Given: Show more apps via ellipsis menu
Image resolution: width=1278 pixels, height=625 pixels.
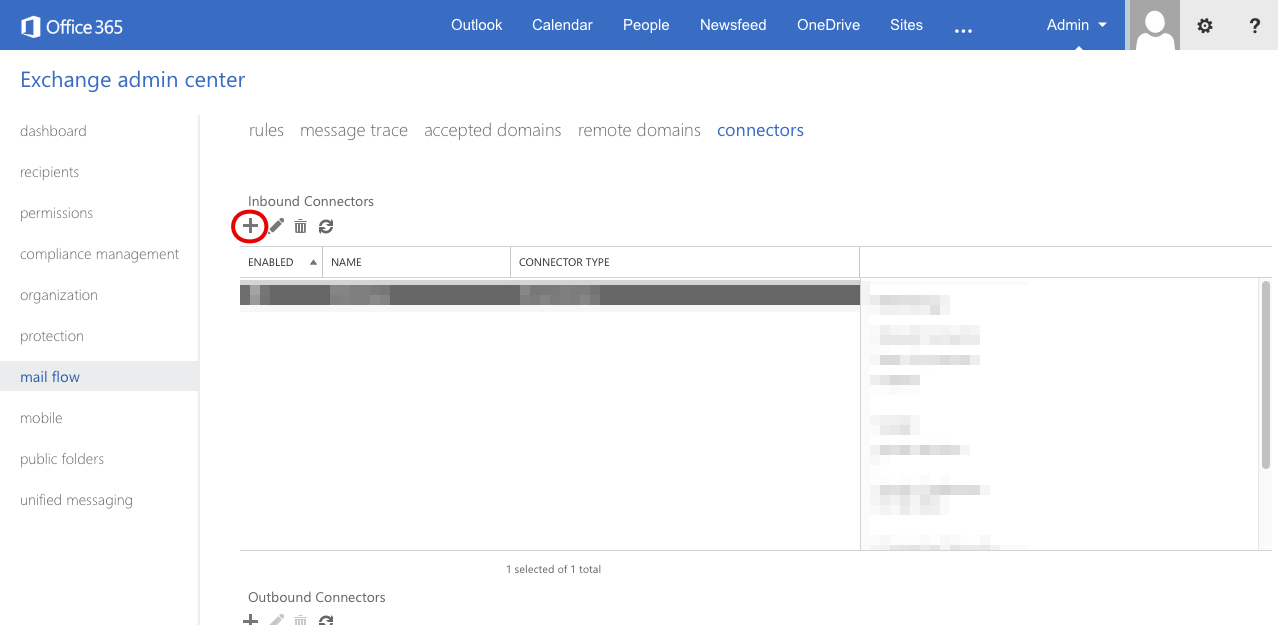Looking at the screenshot, I should [963, 28].
